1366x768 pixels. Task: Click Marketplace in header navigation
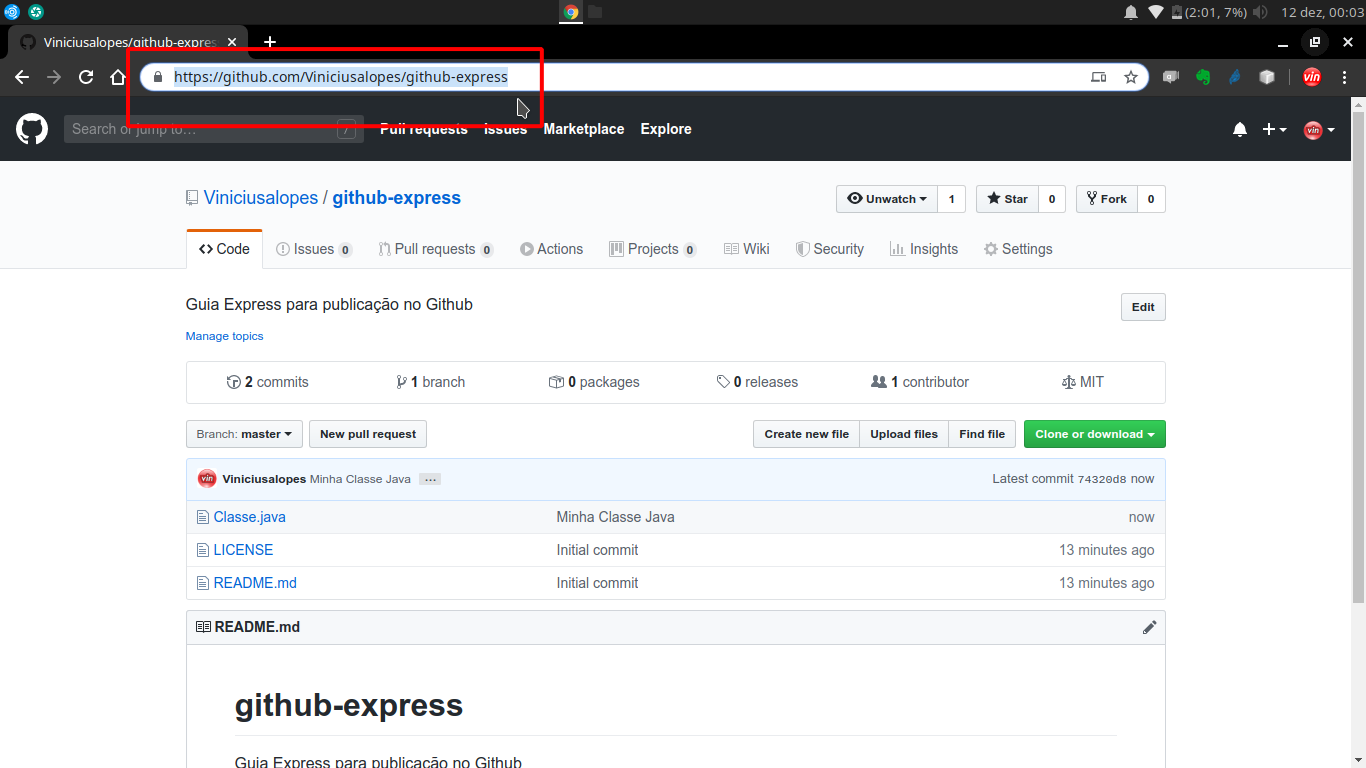click(x=584, y=129)
